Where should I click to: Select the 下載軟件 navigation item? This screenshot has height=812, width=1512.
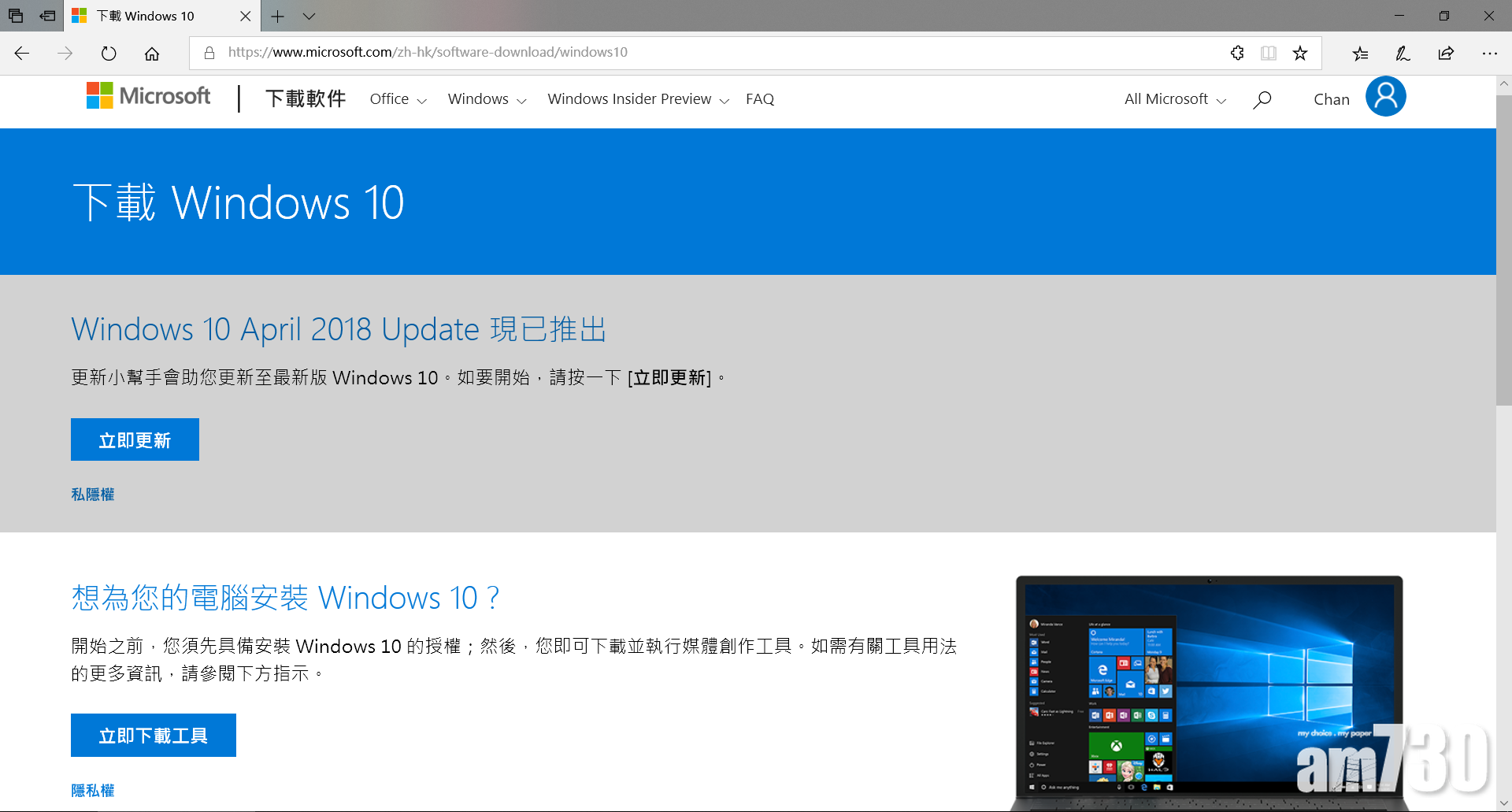(306, 98)
